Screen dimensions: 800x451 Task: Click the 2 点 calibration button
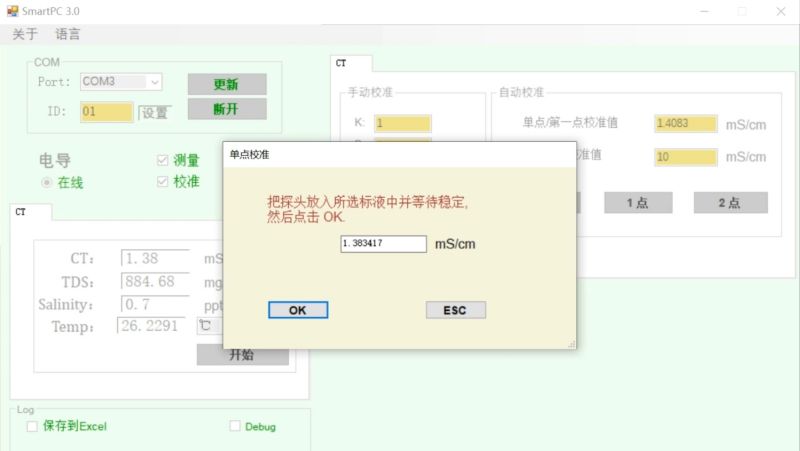coord(731,203)
